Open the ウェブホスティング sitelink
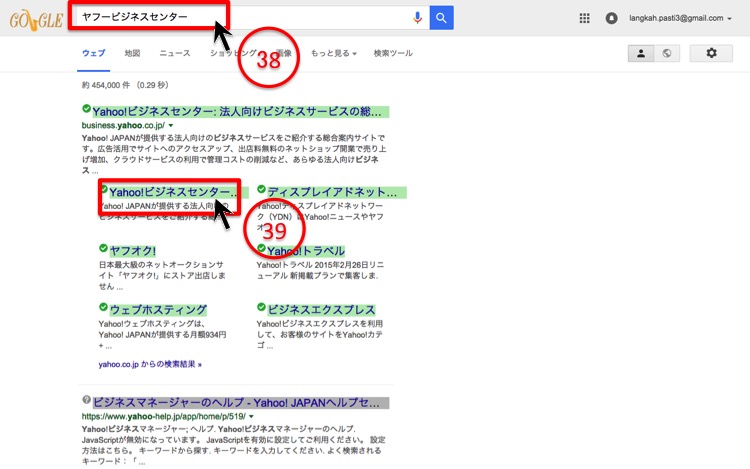 pyautogui.click(x=158, y=310)
